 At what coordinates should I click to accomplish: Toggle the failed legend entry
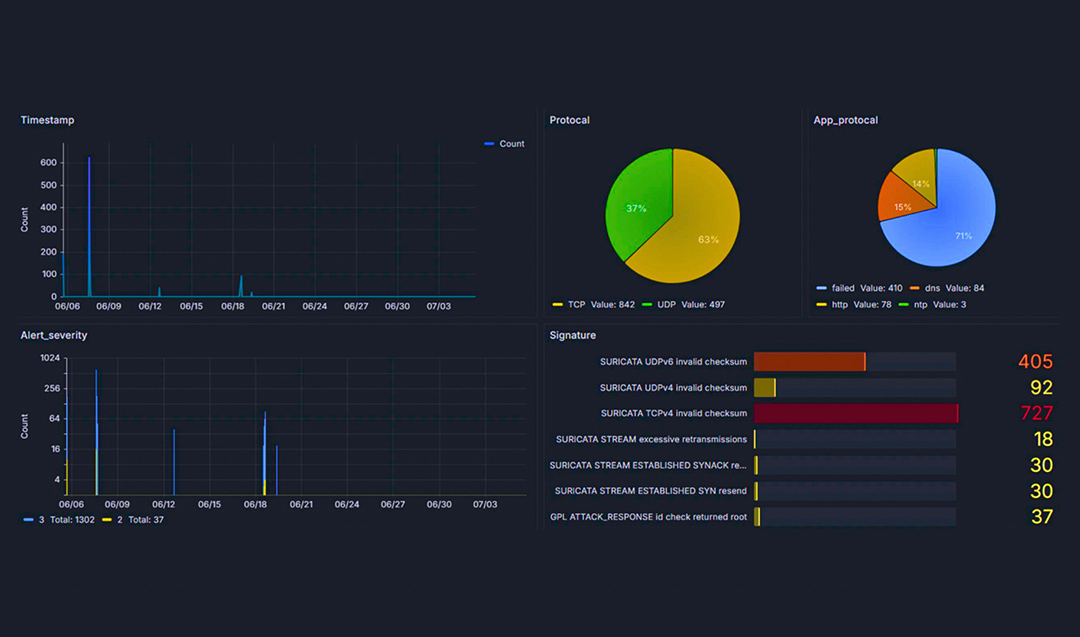point(859,288)
